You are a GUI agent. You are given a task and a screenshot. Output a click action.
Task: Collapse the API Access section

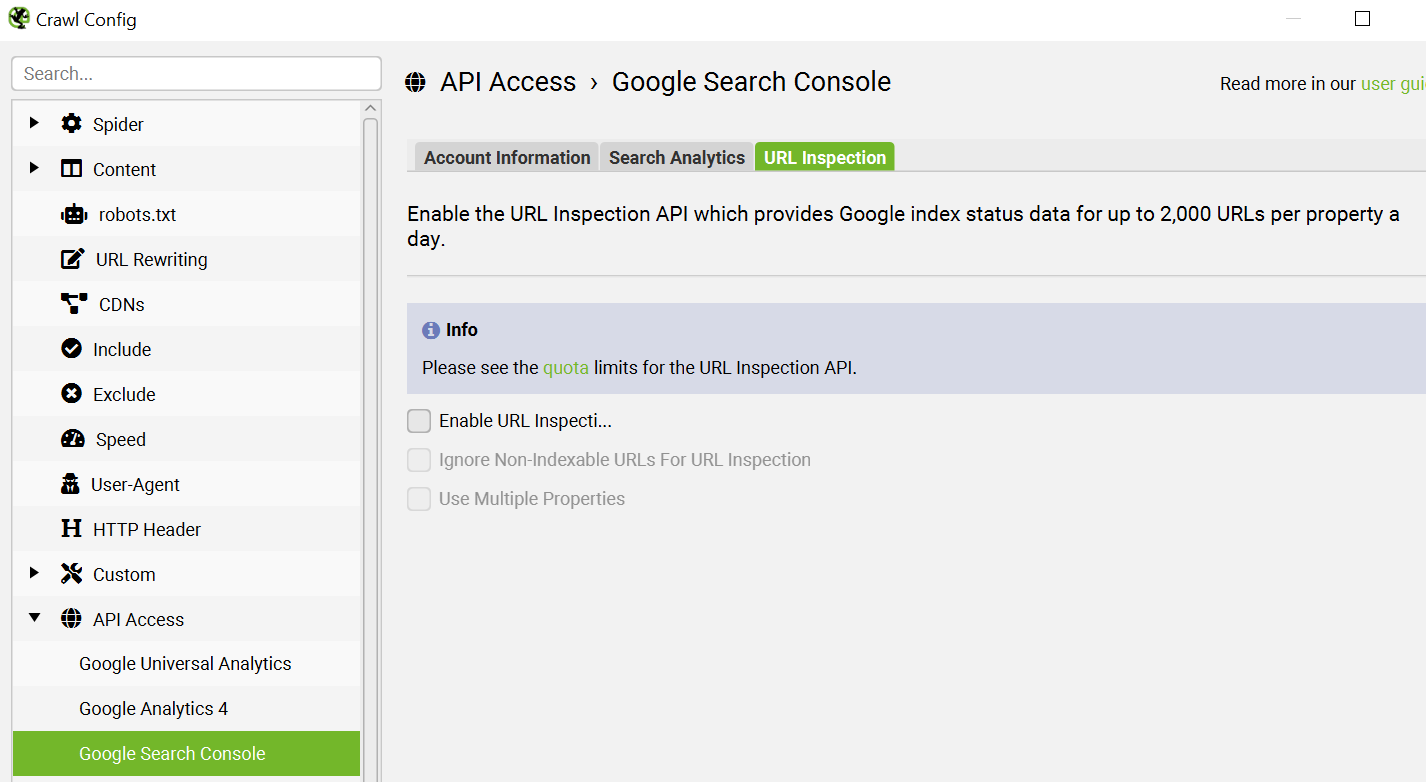[34, 618]
